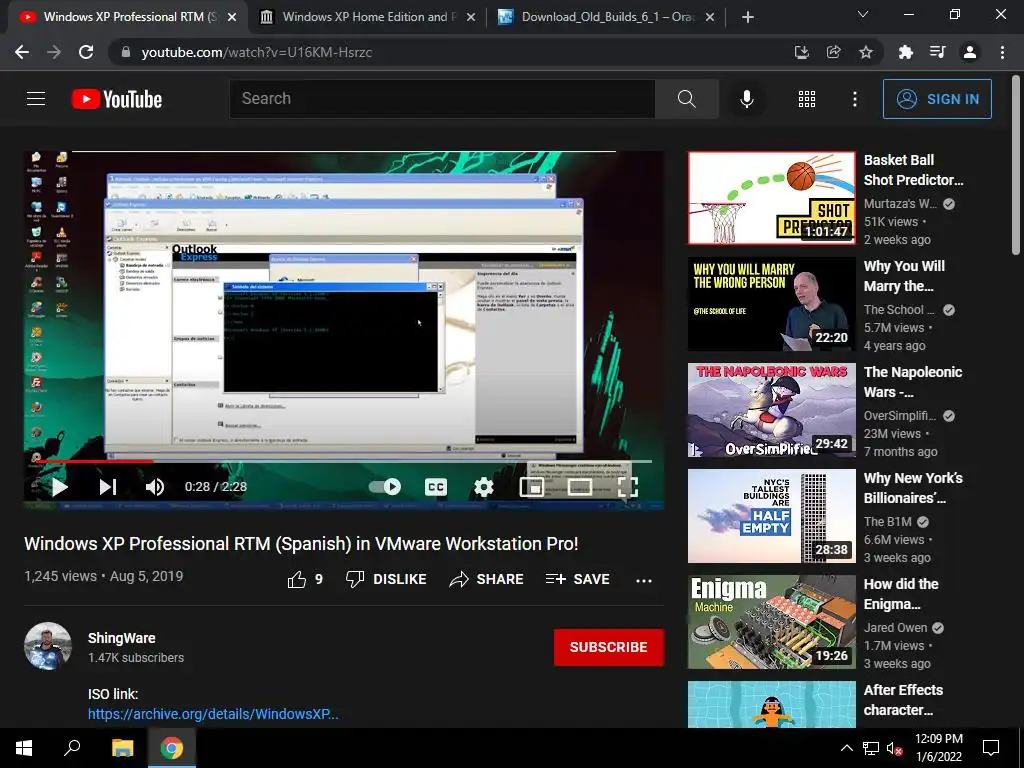Like this video

(x=306, y=579)
